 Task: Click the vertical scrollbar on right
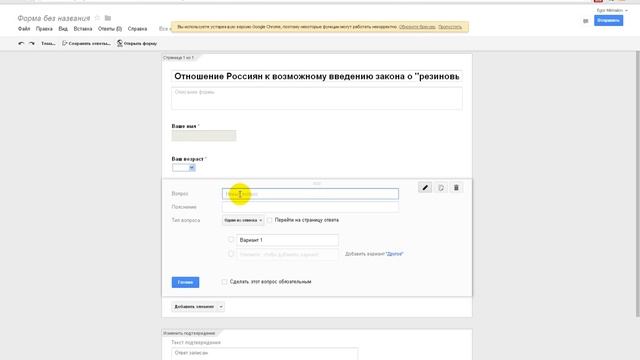tap(638, 184)
